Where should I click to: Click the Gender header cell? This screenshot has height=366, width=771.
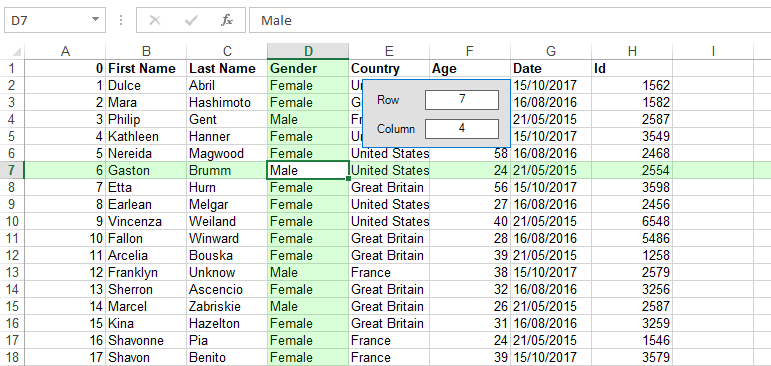click(308, 68)
